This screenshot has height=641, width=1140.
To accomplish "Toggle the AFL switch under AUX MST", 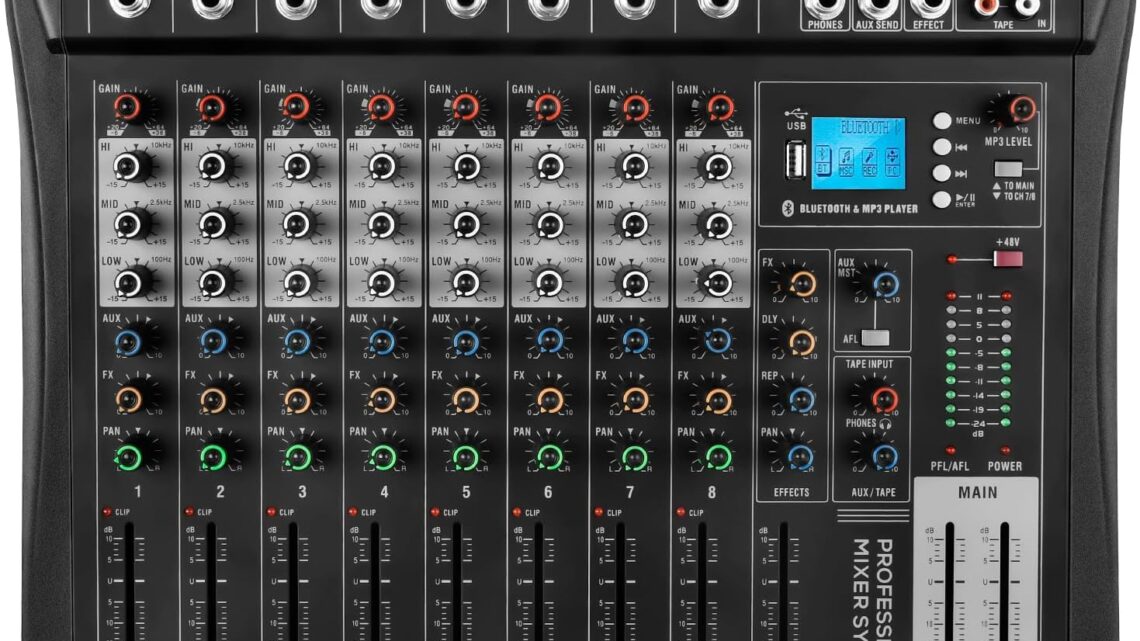I will tap(874, 337).
